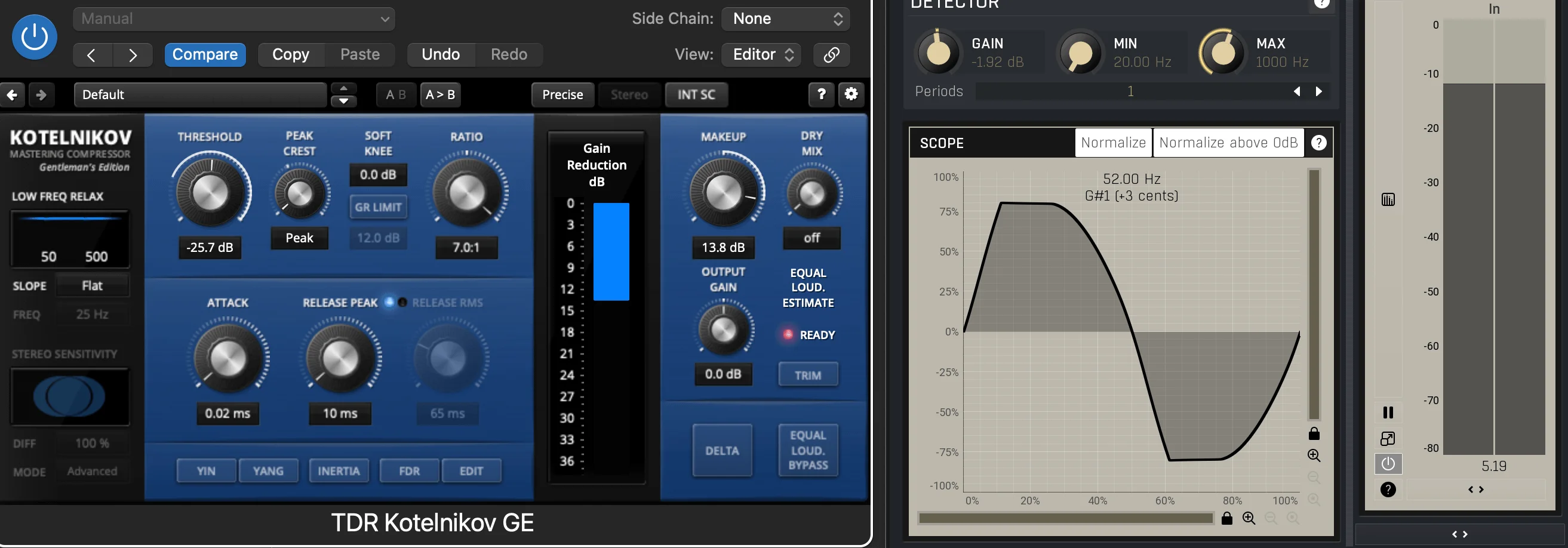Click the Normalize above 0dB button
This screenshot has height=548, width=1568.
[x=1228, y=143]
